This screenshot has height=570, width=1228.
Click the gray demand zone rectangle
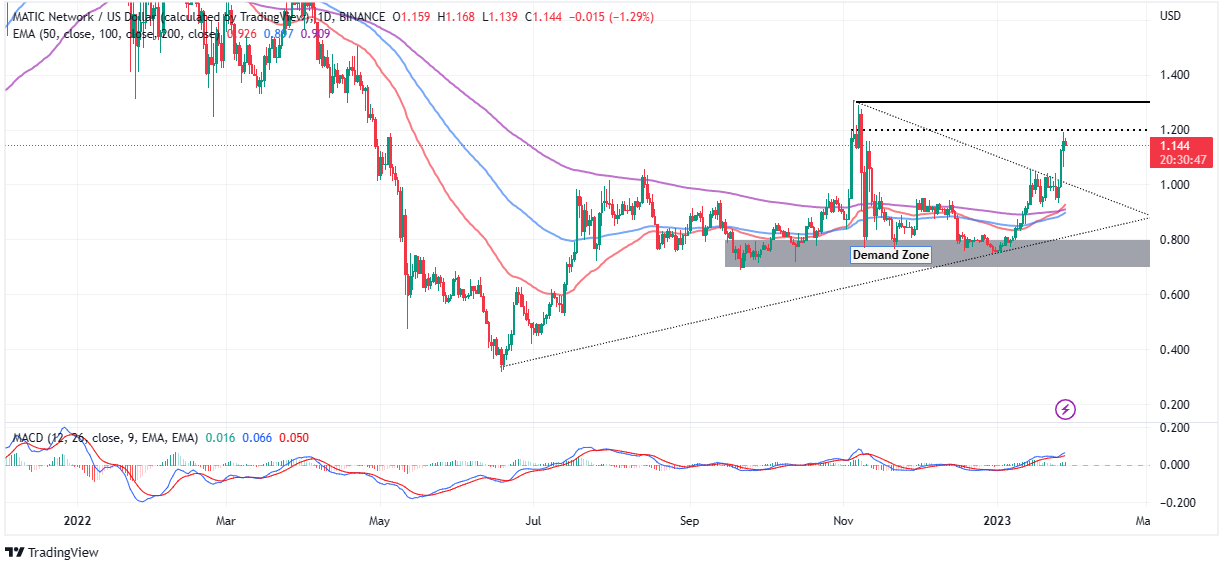tap(937, 253)
